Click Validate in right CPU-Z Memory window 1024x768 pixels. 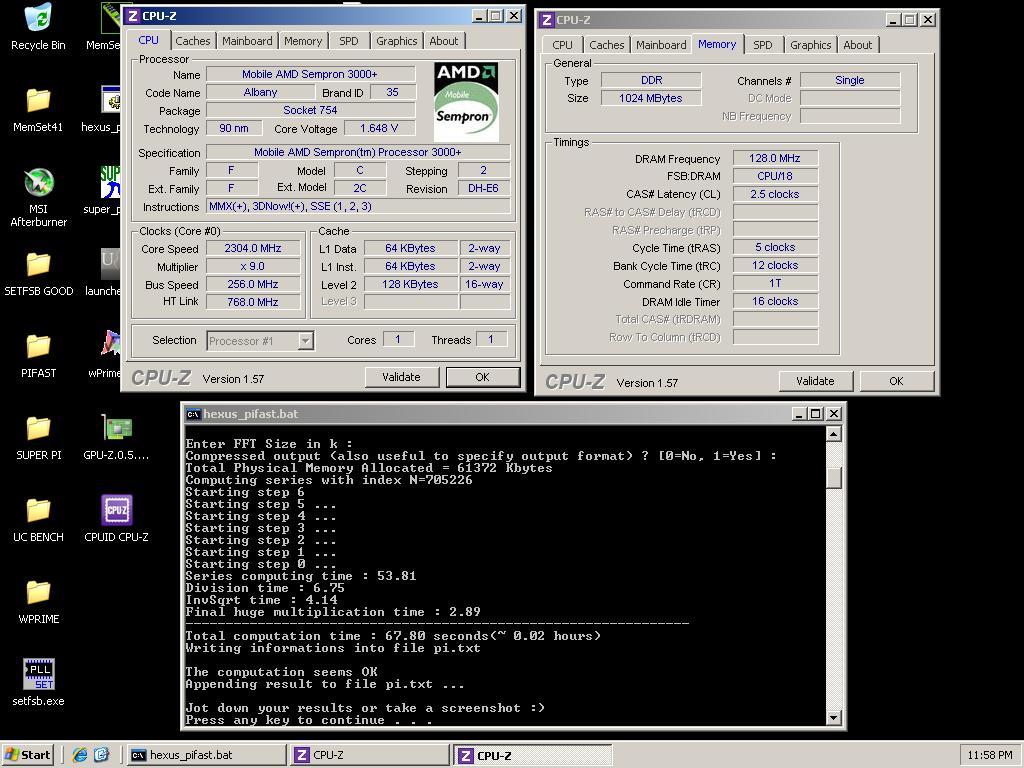[x=815, y=381]
